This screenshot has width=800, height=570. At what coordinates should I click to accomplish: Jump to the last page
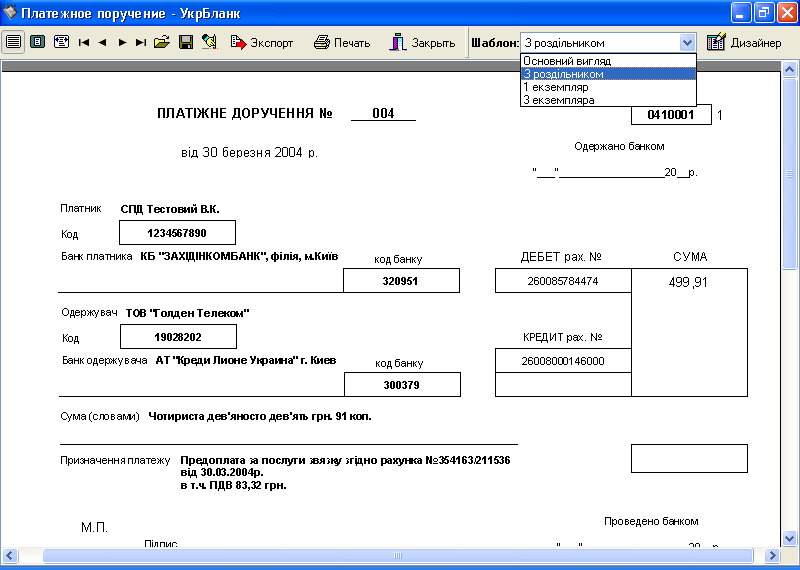point(141,43)
